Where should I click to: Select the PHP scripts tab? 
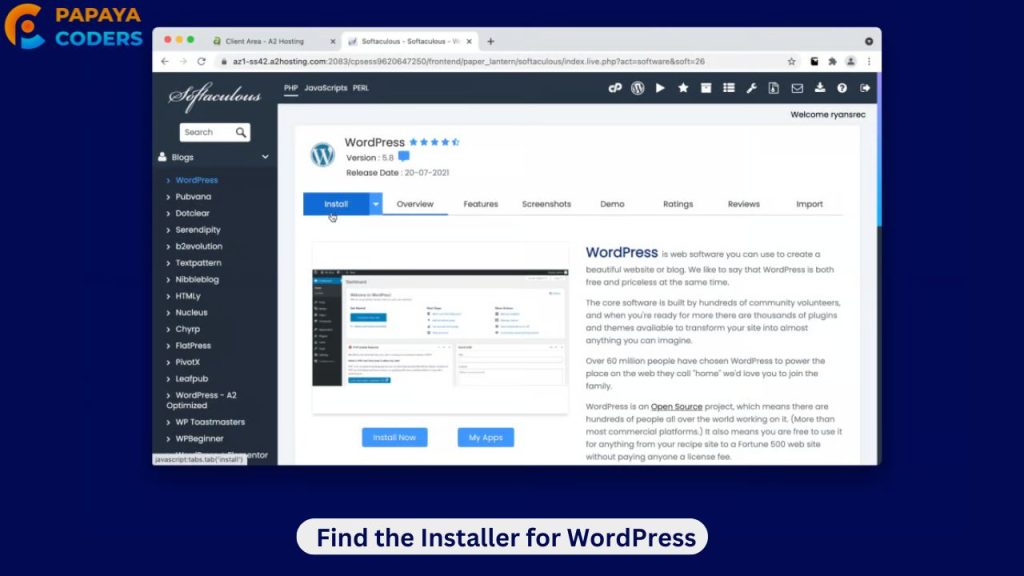tap(291, 88)
